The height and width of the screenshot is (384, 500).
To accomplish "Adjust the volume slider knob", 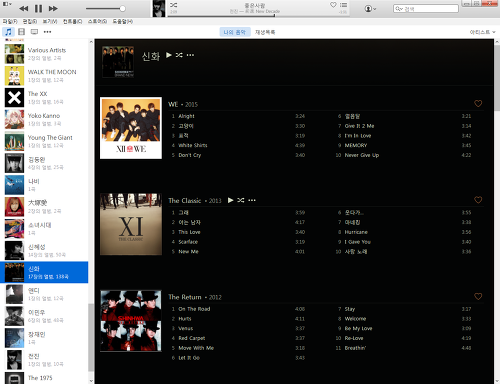I will 122,9.
